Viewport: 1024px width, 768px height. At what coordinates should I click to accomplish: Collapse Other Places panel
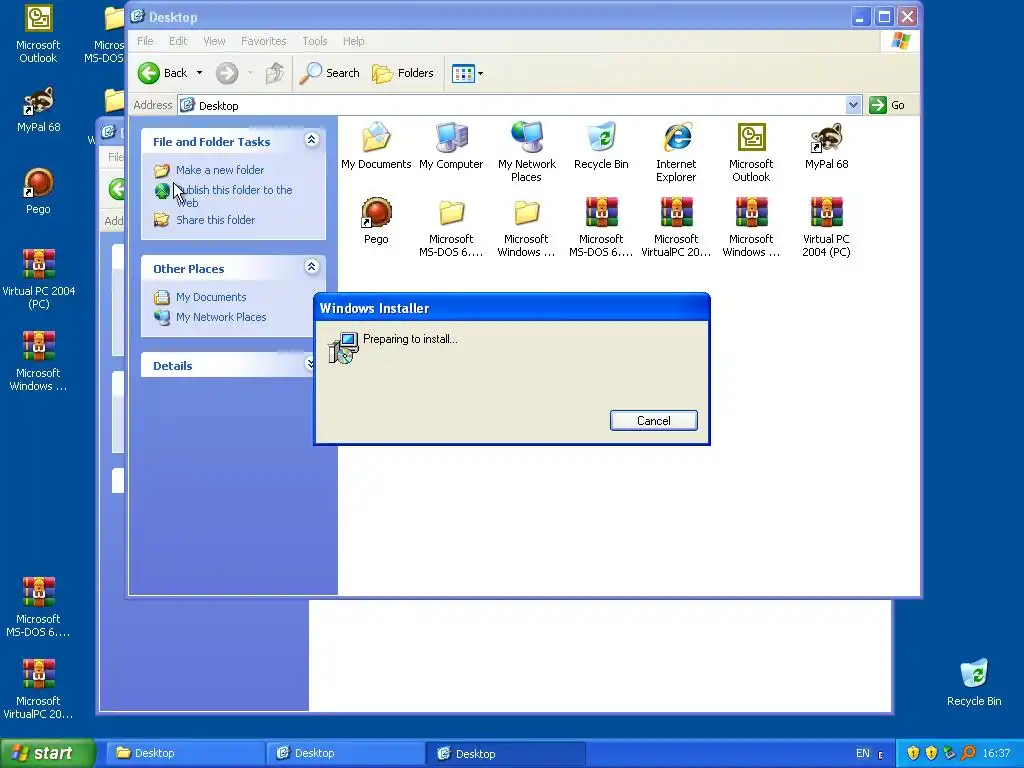click(x=312, y=266)
